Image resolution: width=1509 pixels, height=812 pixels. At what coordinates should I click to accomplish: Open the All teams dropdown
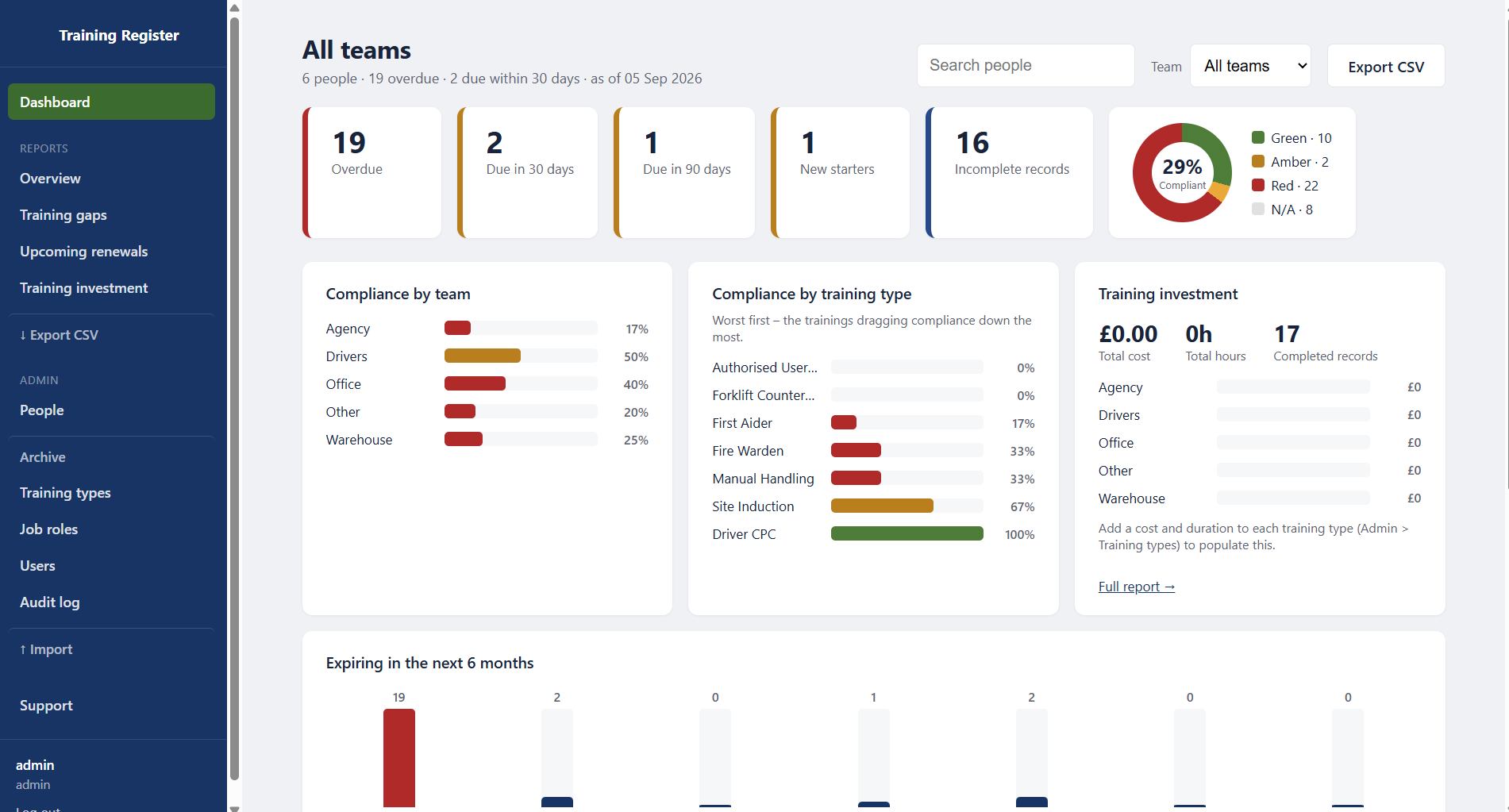coord(1250,66)
